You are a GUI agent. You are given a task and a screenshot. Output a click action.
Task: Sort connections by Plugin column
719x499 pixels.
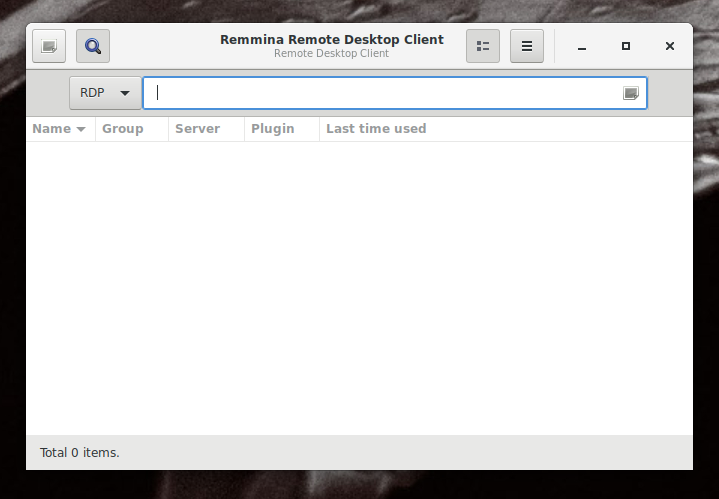(x=282, y=129)
